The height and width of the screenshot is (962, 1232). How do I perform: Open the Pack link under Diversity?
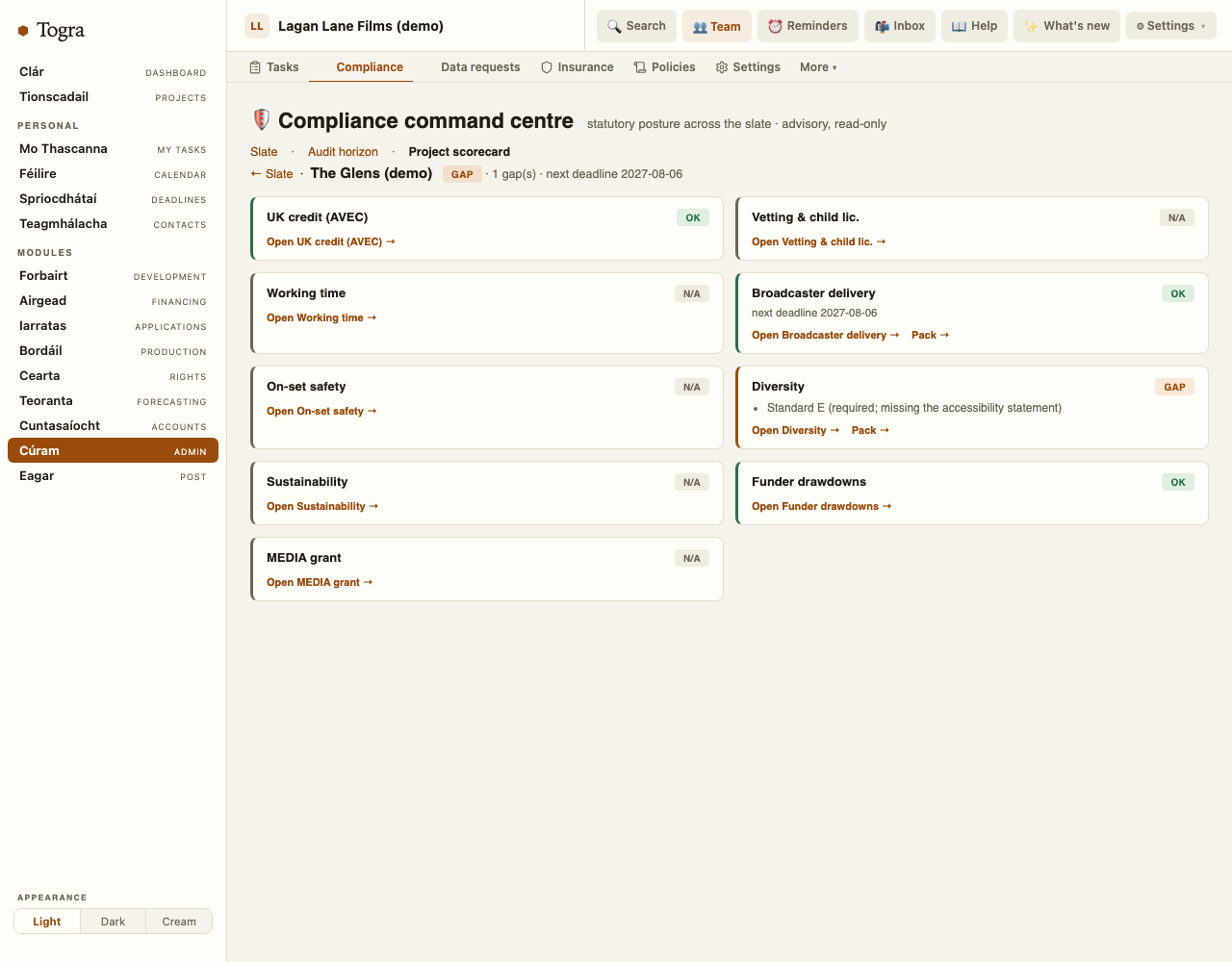click(870, 430)
